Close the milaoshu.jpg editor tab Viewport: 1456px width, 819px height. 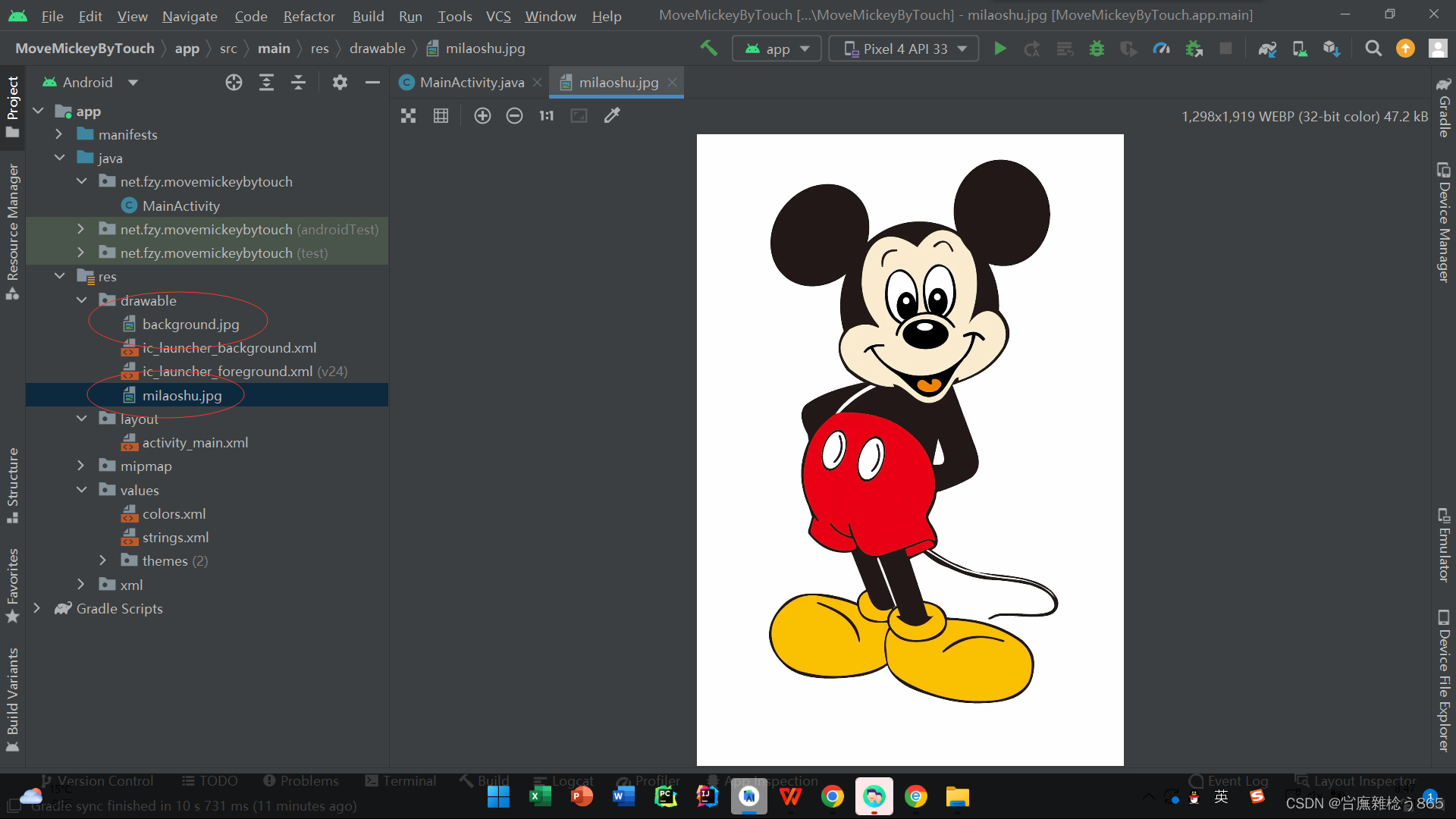tap(672, 83)
